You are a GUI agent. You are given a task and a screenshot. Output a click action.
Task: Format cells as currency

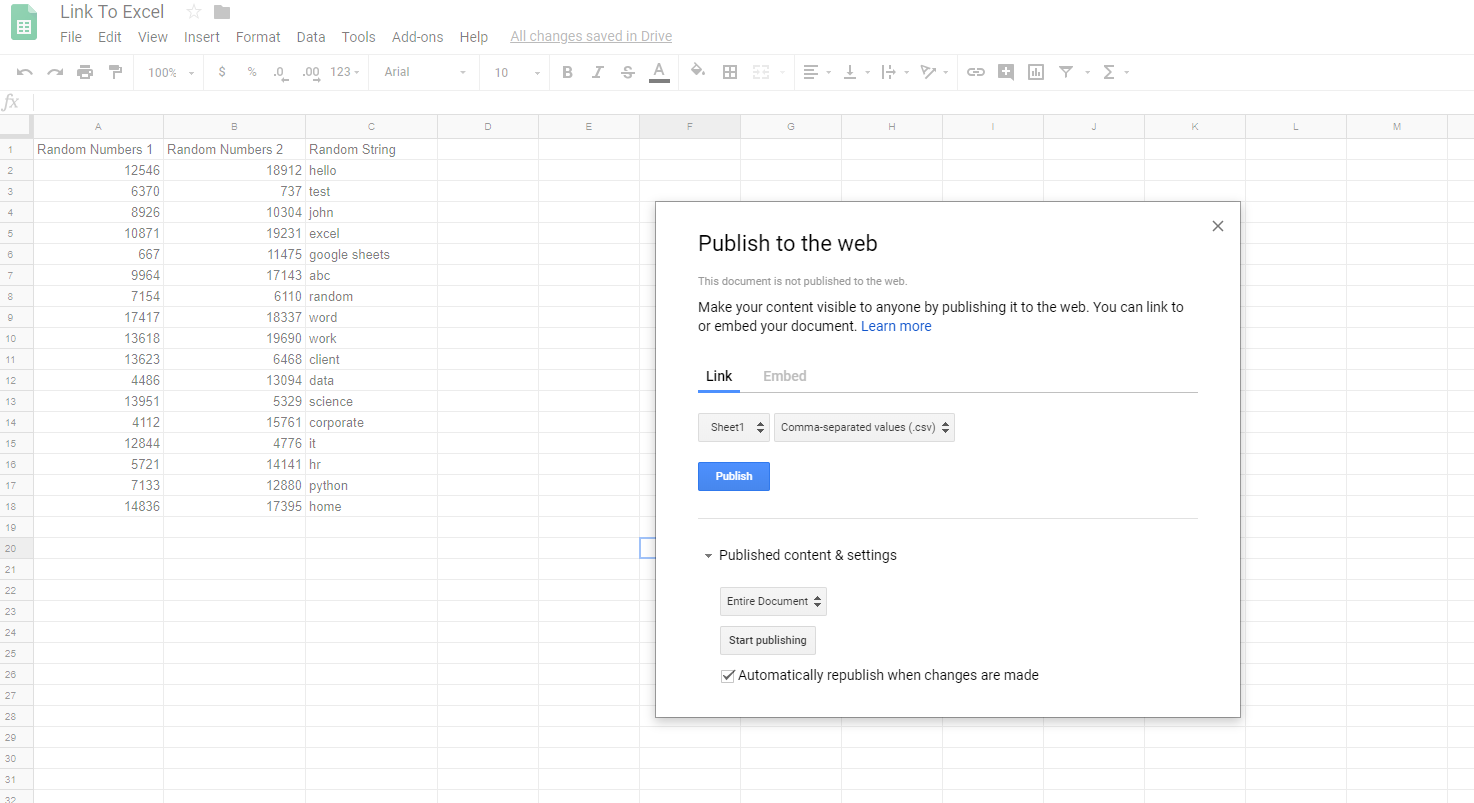coord(222,72)
